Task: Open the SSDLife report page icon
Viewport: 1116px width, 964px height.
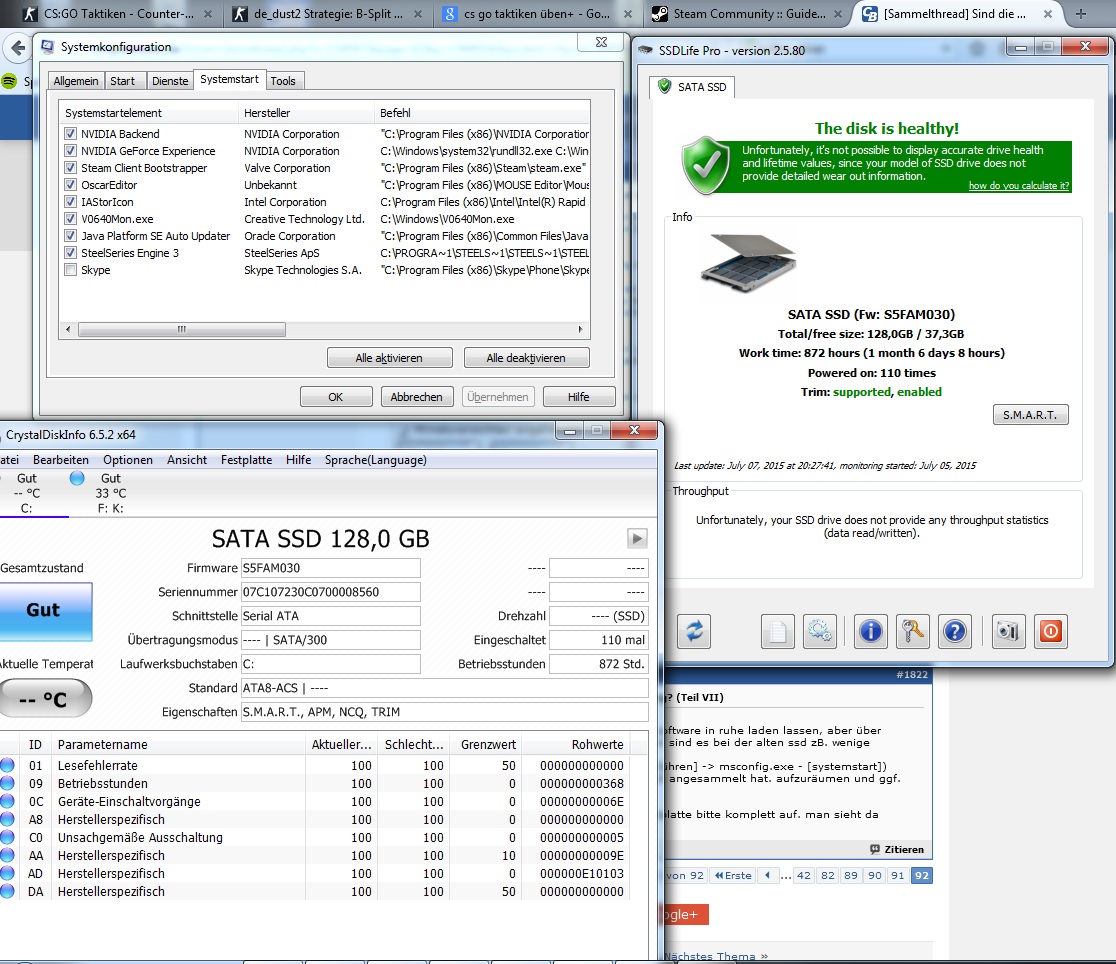Action: pos(777,632)
